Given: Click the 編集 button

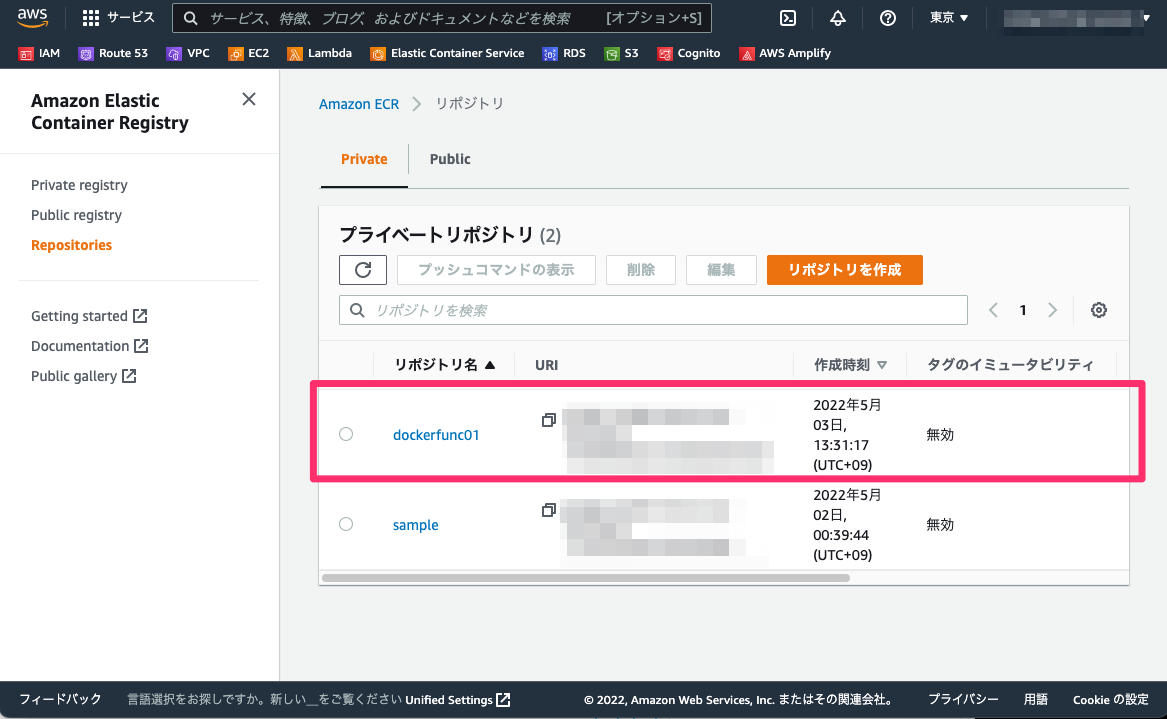Looking at the screenshot, I should point(721,270).
